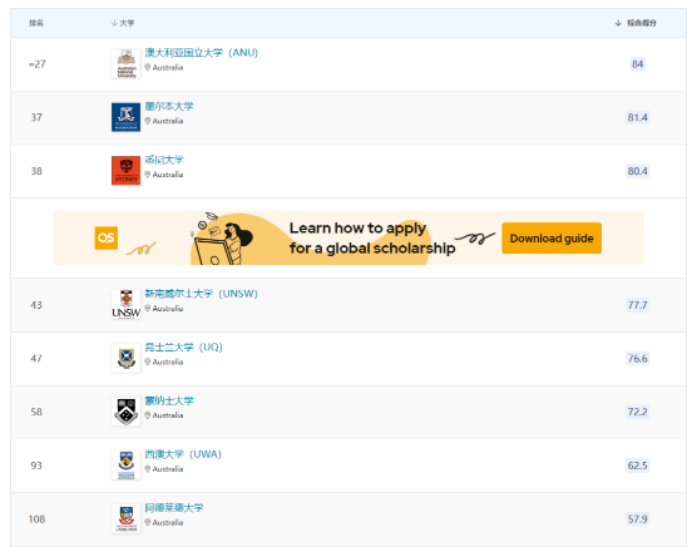
Task: Click the location pin icon under UNSW
Action: (x=147, y=308)
